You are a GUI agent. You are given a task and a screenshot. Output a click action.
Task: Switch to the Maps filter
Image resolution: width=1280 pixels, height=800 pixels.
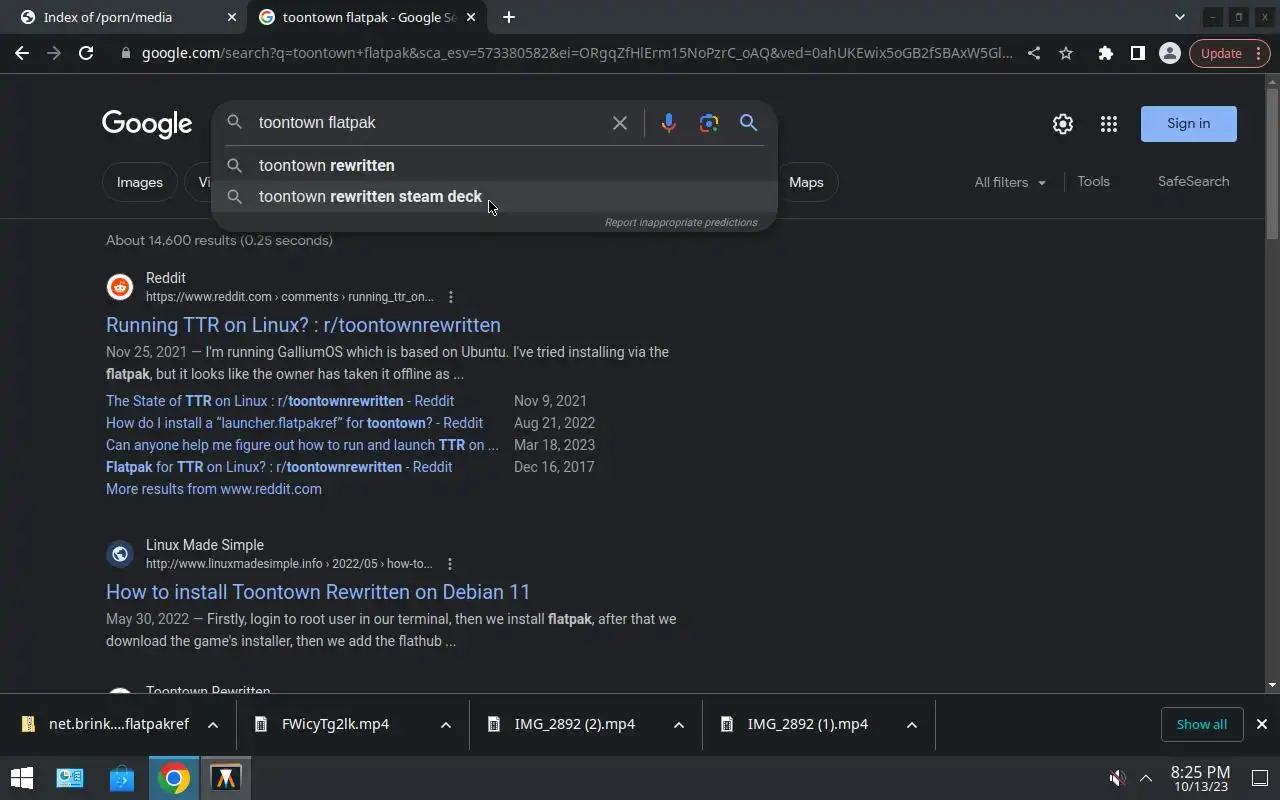(806, 182)
